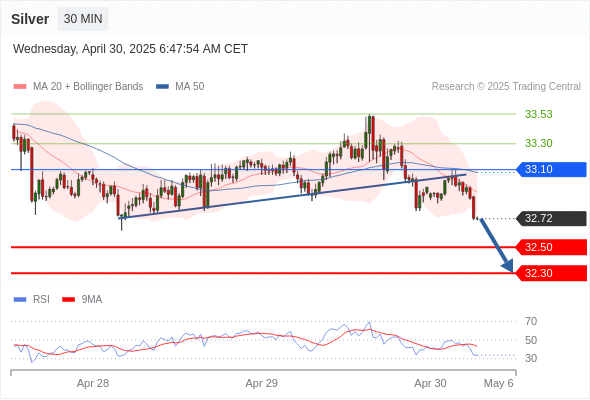This screenshot has width=590, height=400.
Task: Click the 32.72 current price tag
Action: [x=551, y=218]
